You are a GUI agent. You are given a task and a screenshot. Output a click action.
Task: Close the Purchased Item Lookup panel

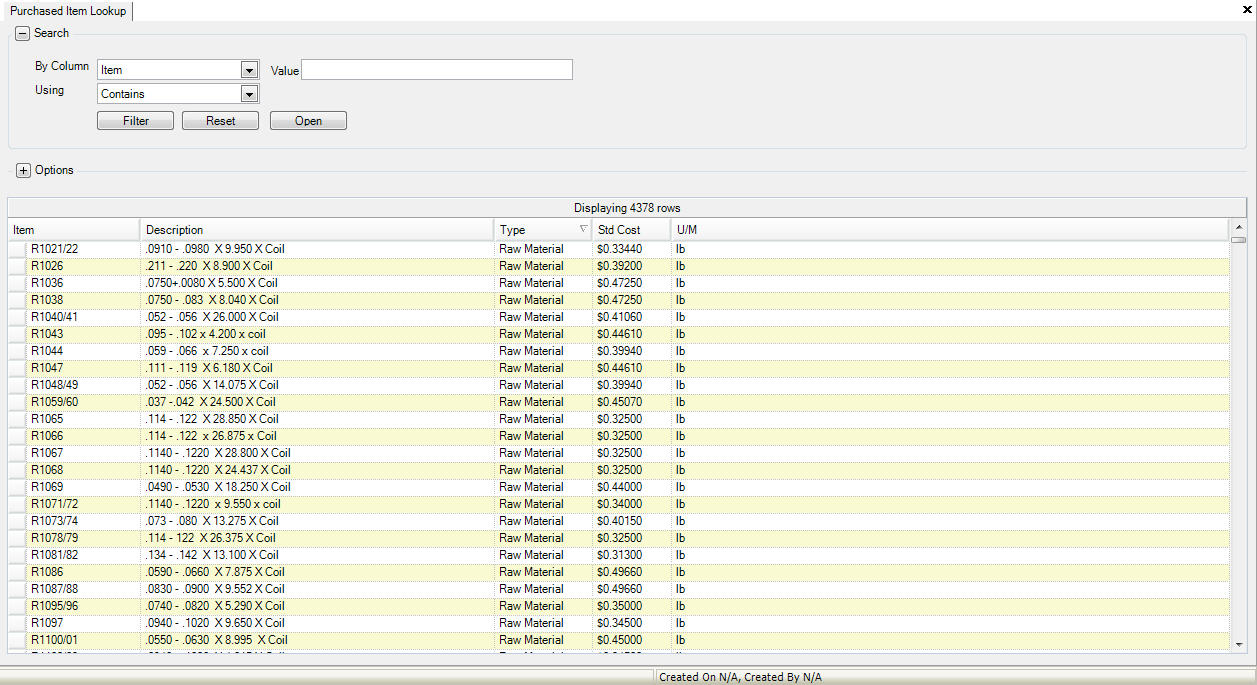[1246, 9]
